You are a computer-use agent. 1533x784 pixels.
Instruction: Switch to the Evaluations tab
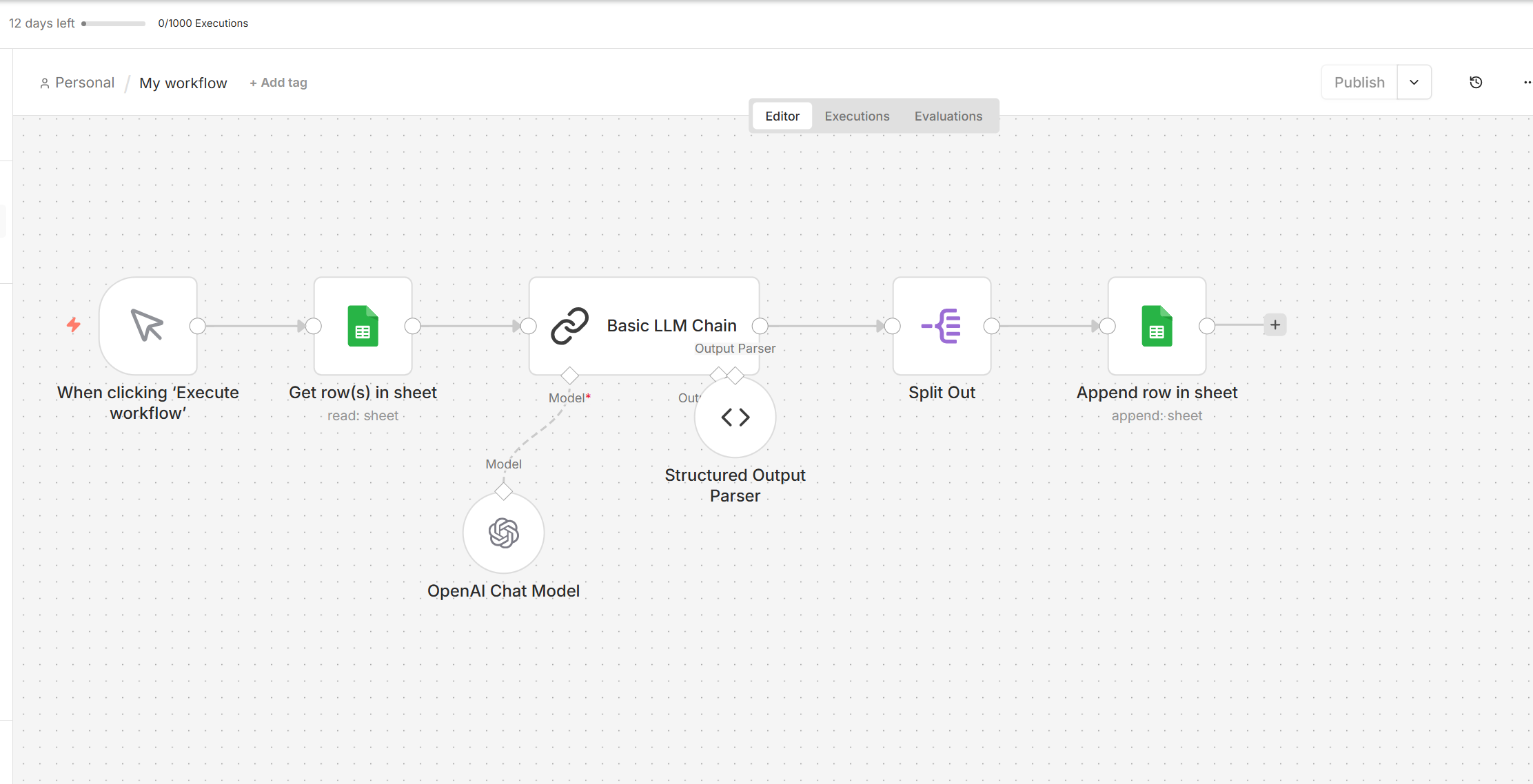(x=948, y=116)
